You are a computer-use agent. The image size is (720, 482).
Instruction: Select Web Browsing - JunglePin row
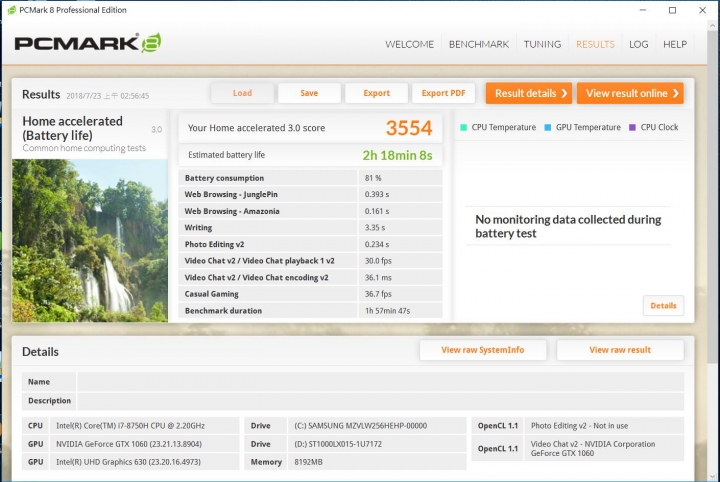click(x=310, y=195)
